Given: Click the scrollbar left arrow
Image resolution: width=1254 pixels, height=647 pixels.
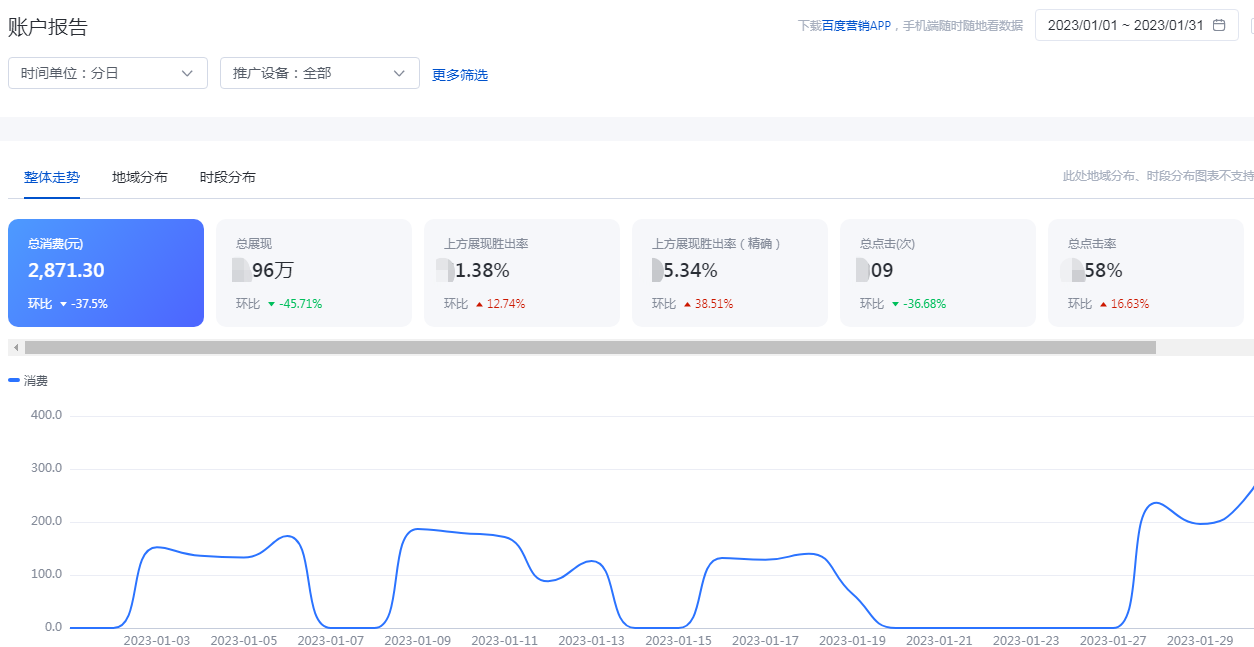Looking at the screenshot, I should point(16,347).
